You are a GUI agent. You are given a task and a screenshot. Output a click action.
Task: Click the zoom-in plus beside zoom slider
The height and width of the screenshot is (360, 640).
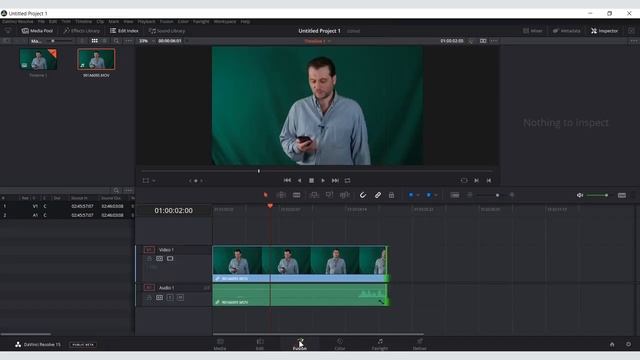(x=512, y=195)
